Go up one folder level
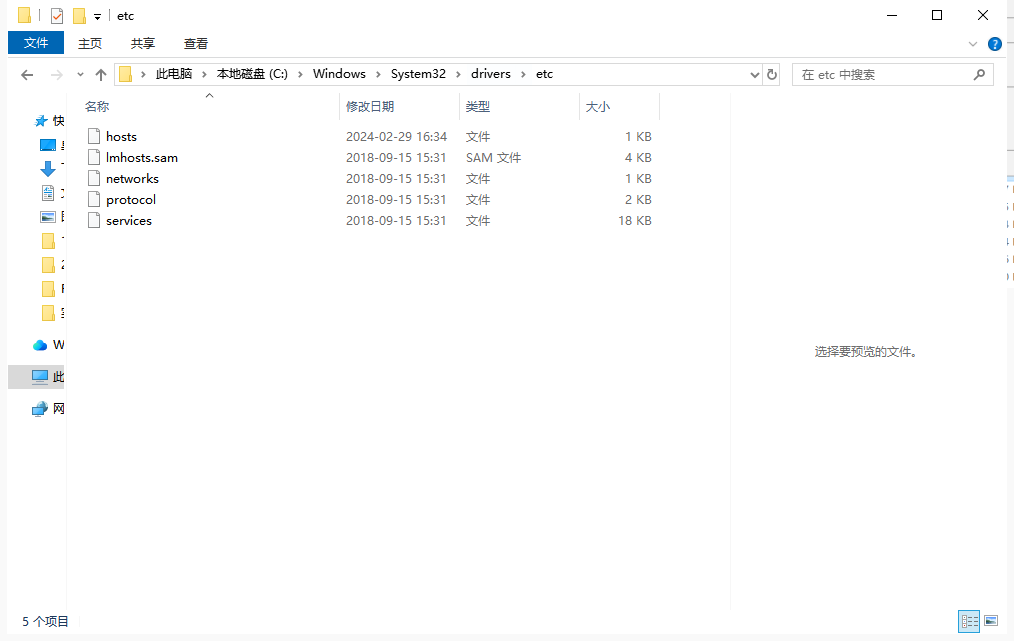 (x=100, y=75)
